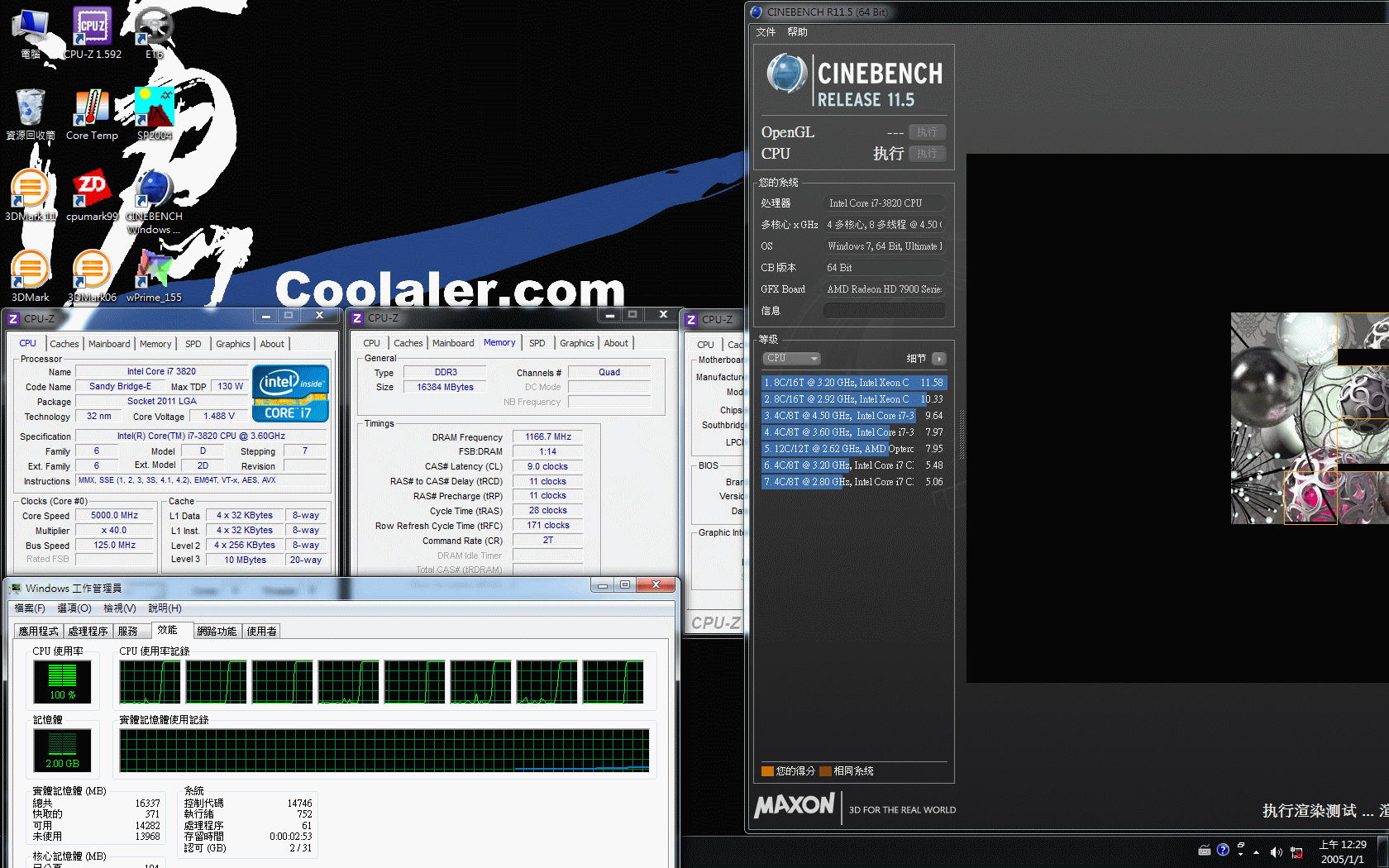Open the Computer desktop icon
The image size is (1389, 868).
coord(31,33)
